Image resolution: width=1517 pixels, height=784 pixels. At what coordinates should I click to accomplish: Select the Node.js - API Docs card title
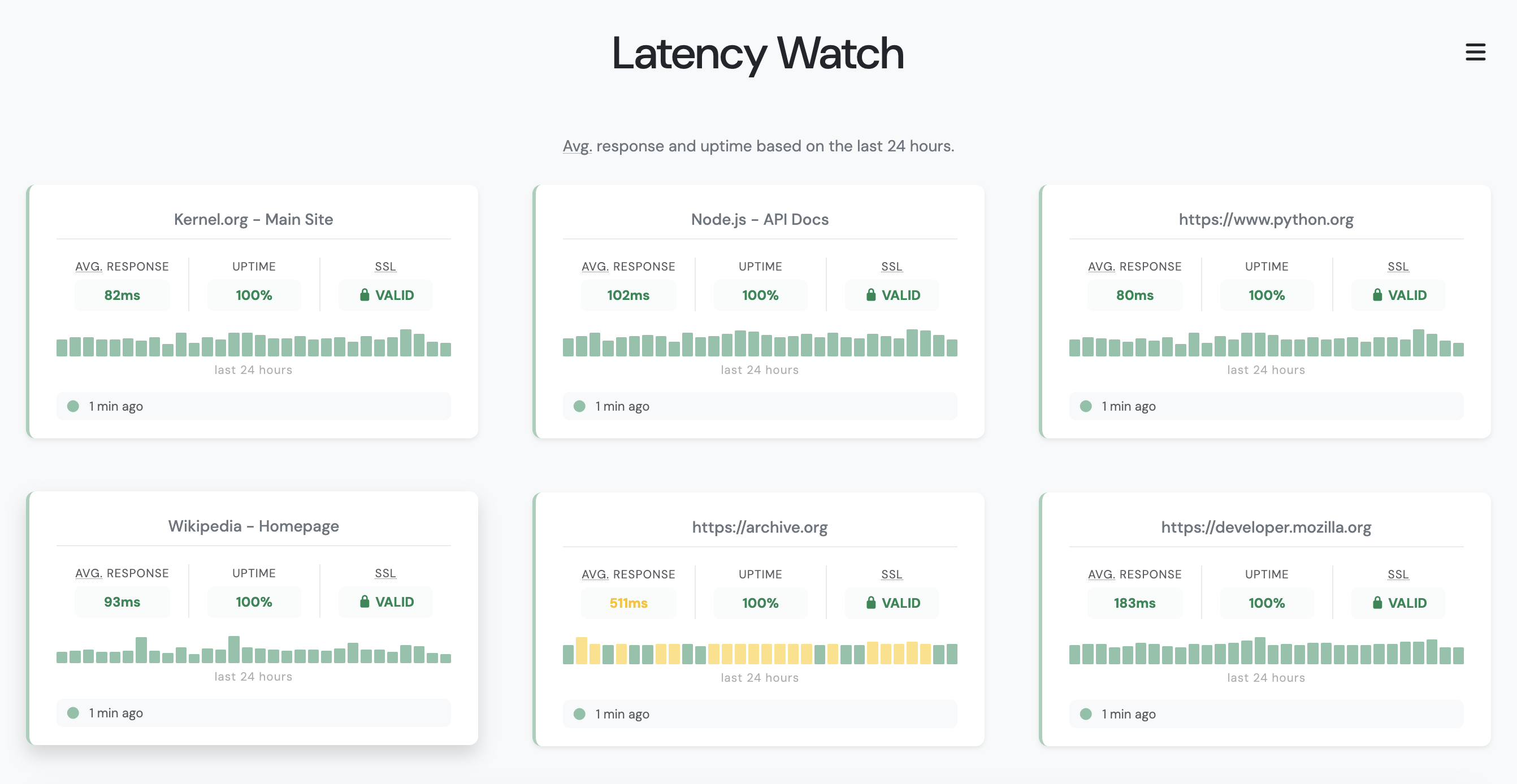760,219
